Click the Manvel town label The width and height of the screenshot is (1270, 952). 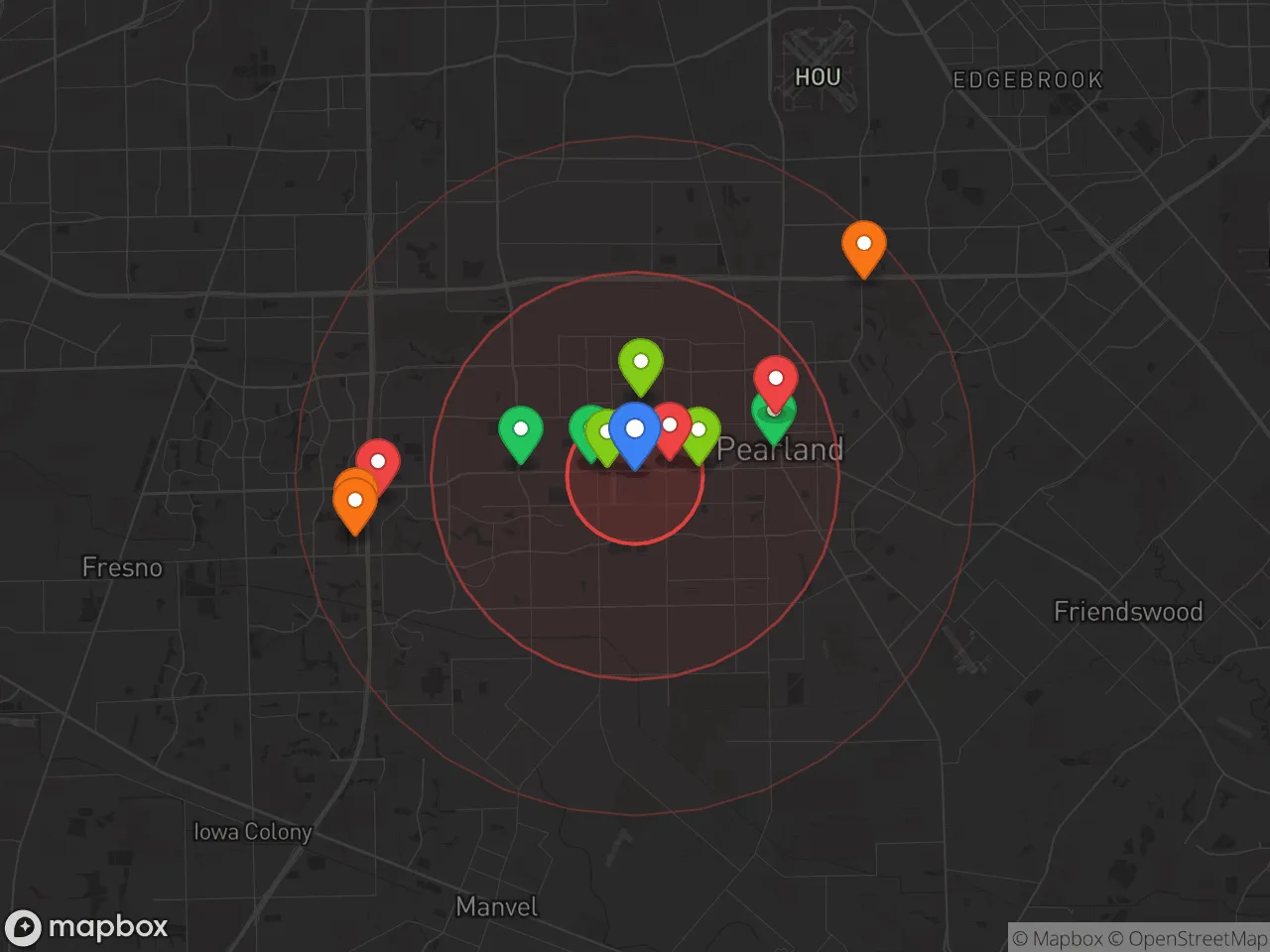tap(496, 906)
